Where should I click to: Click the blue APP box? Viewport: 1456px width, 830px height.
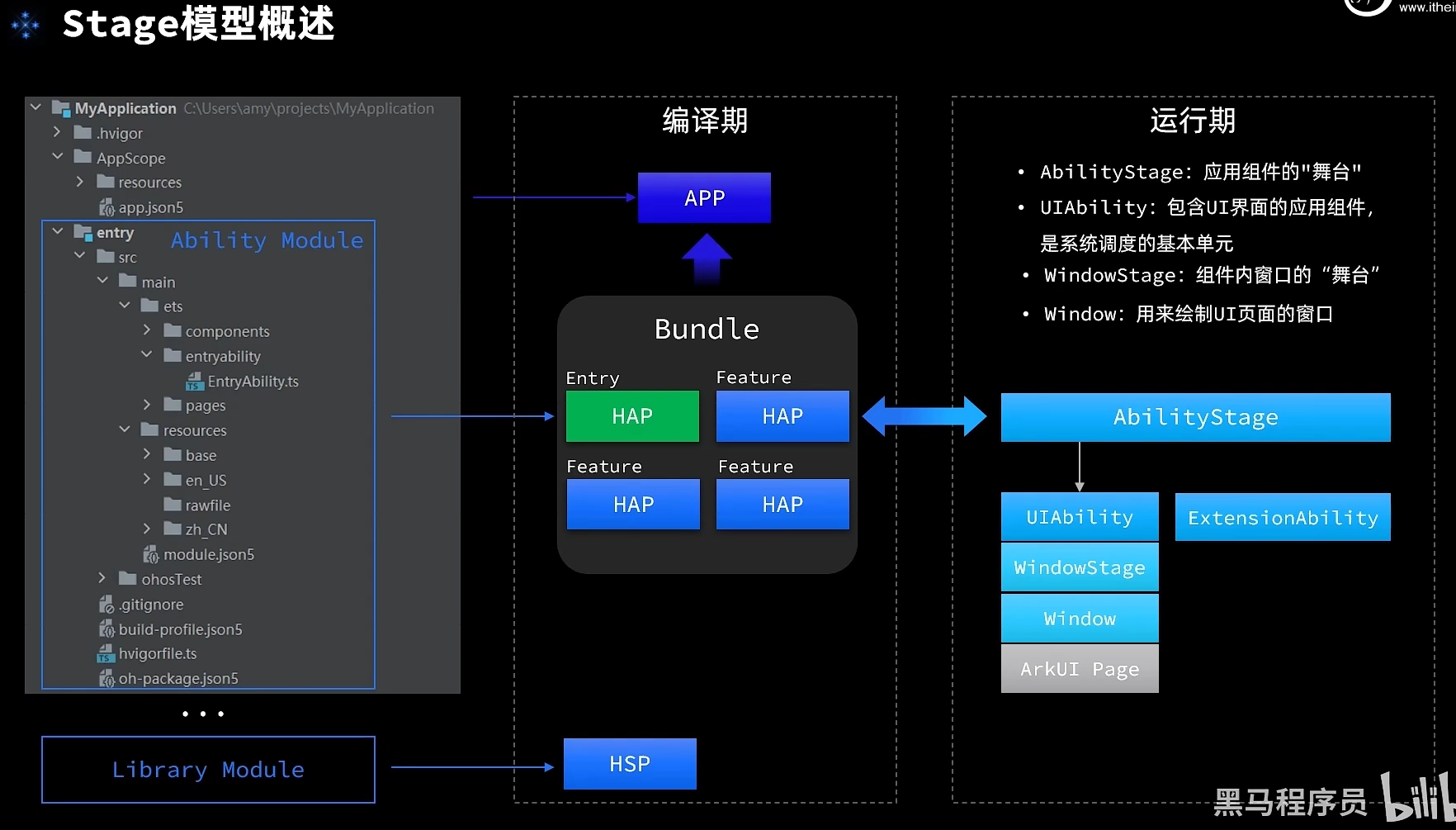pyautogui.click(x=704, y=198)
